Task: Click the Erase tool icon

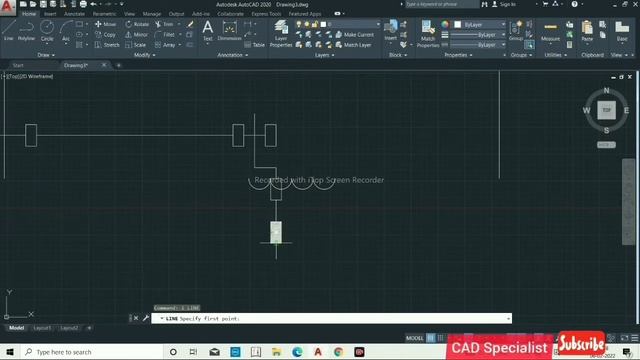Action: click(190, 24)
